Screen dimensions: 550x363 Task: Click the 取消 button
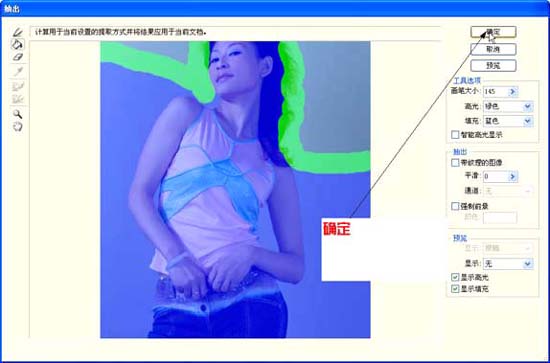(x=493, y=49)
